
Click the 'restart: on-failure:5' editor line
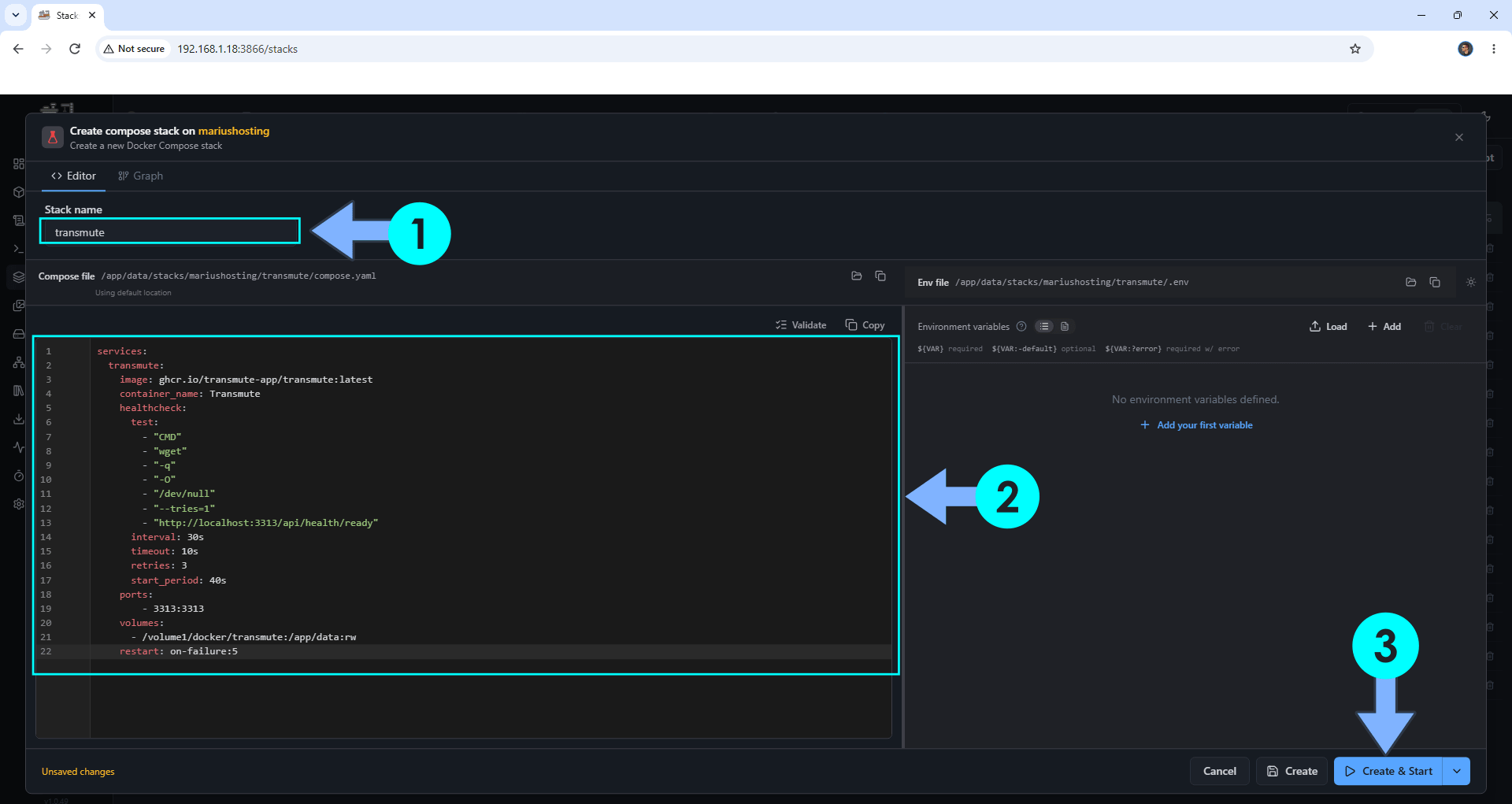tap(178, 651)
